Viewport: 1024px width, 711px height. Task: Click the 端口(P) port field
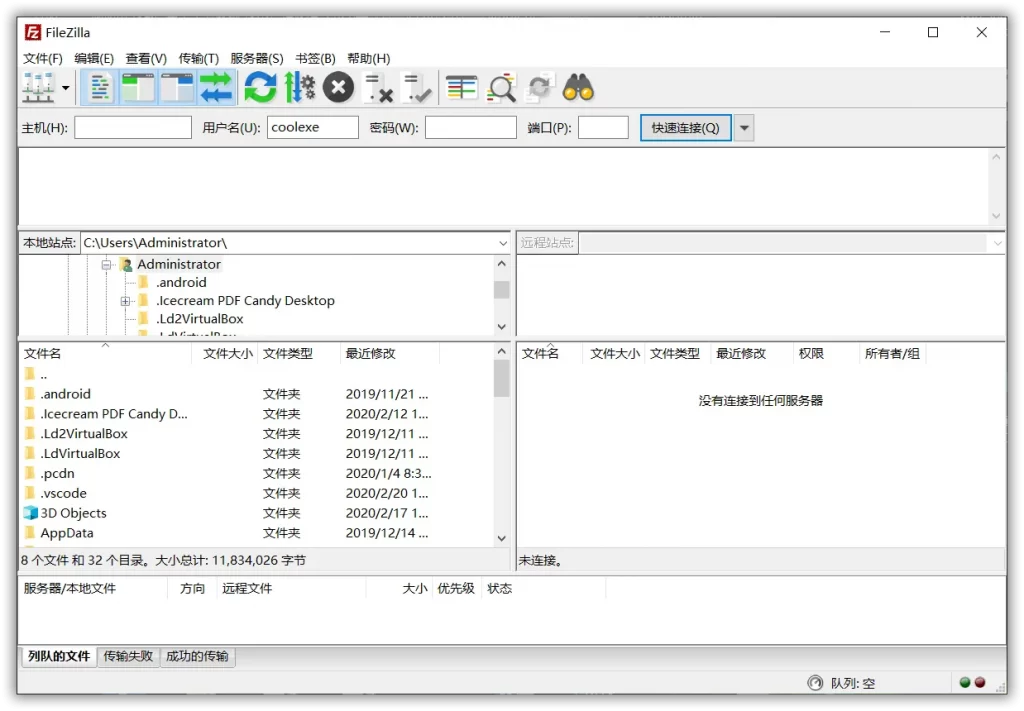[603, 127]
